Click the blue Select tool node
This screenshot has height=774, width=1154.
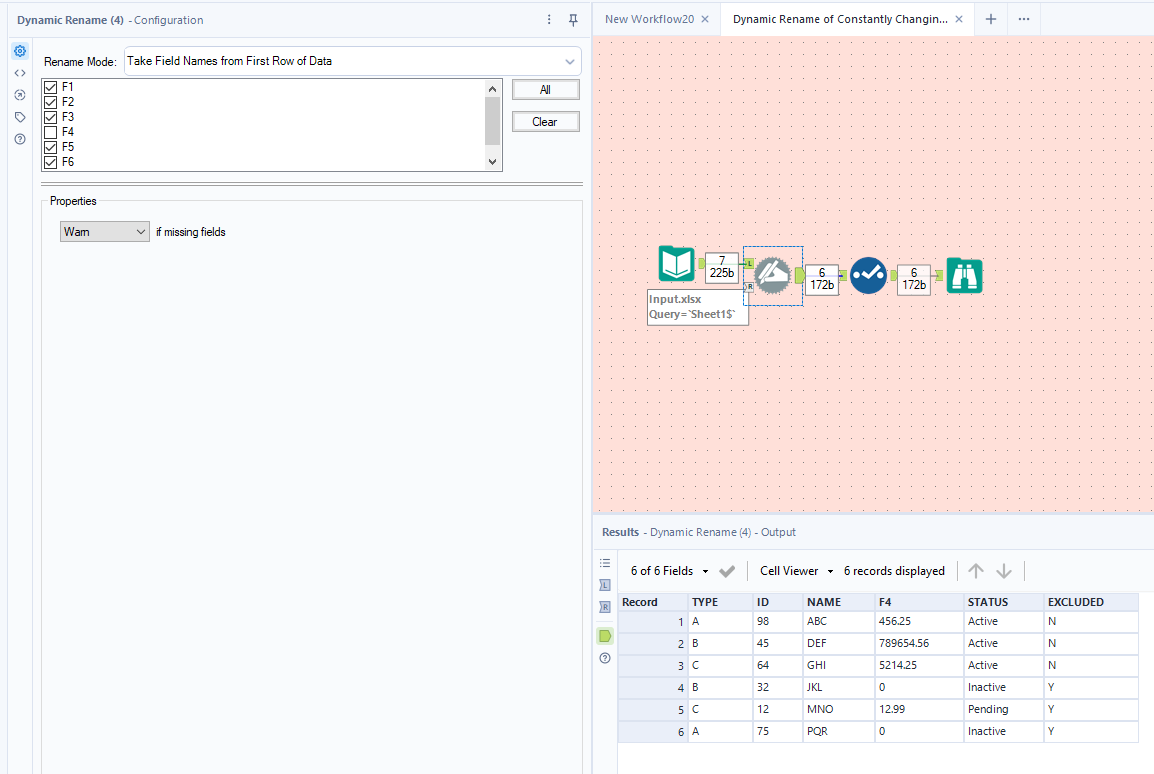[x=868, y=275]
